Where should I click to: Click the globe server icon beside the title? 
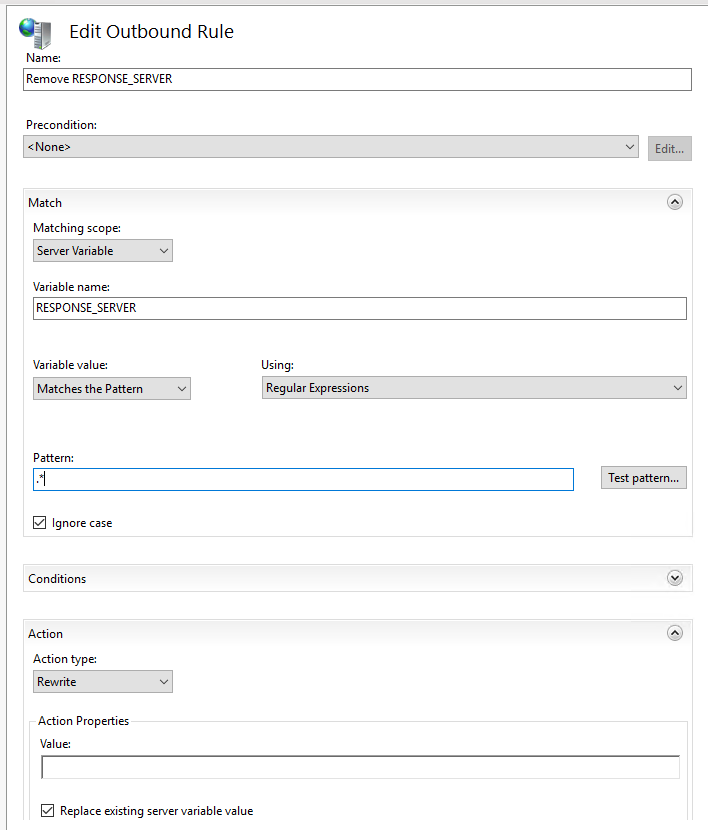click(x=35, y=32)
